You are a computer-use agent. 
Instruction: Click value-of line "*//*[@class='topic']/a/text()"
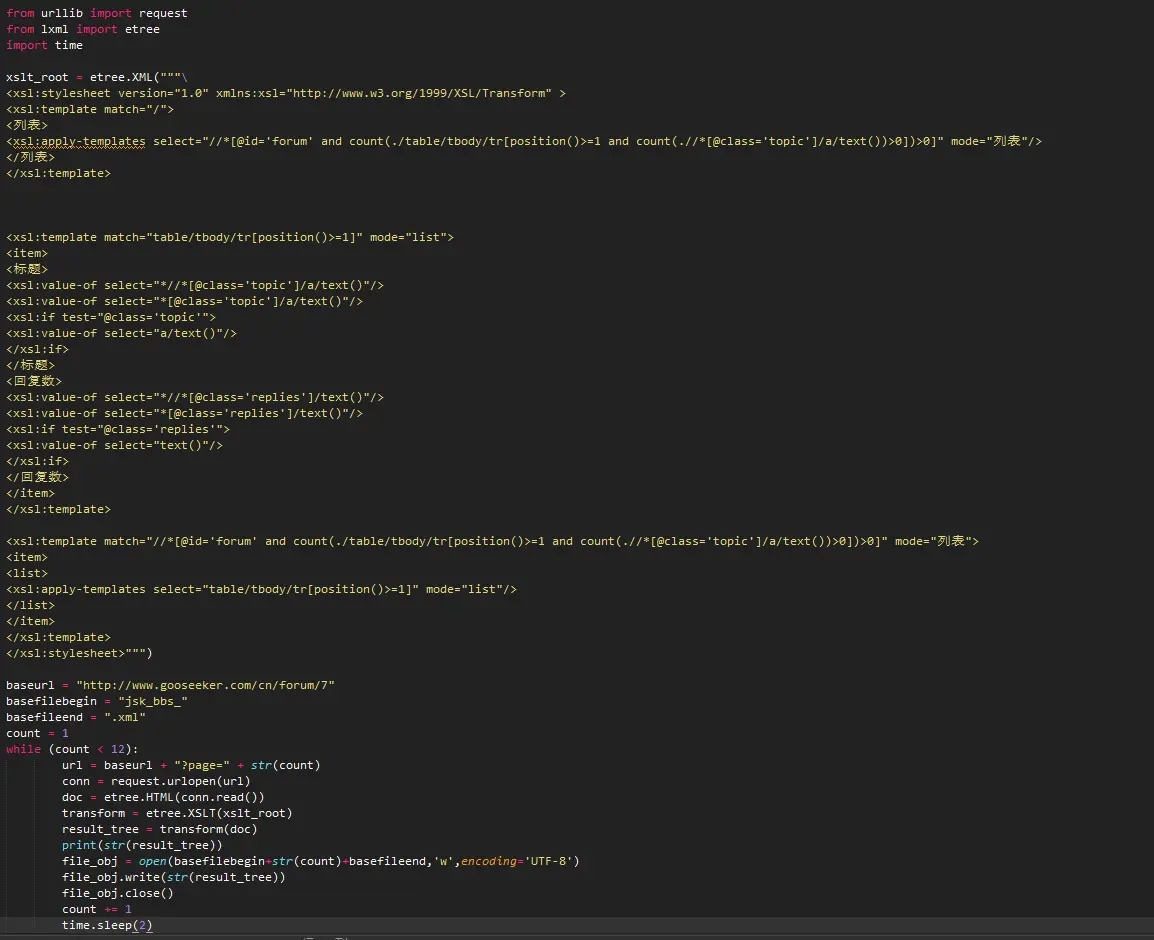click(x=195, y=286)
